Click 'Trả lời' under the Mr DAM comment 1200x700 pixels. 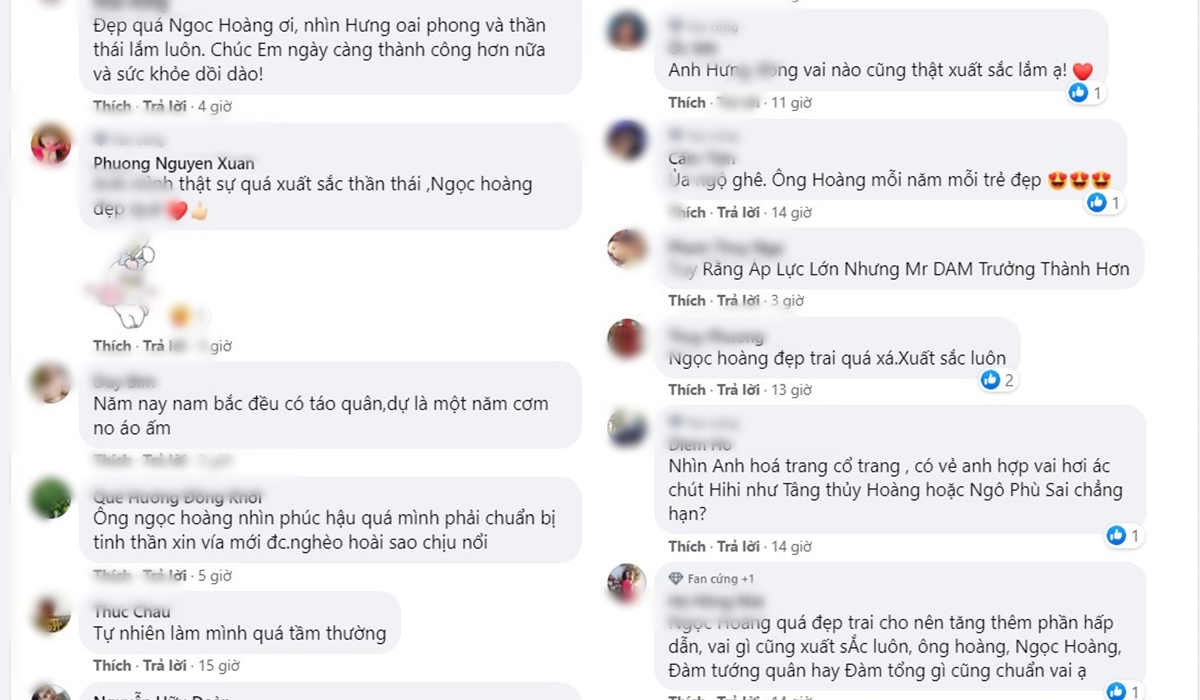738,300
